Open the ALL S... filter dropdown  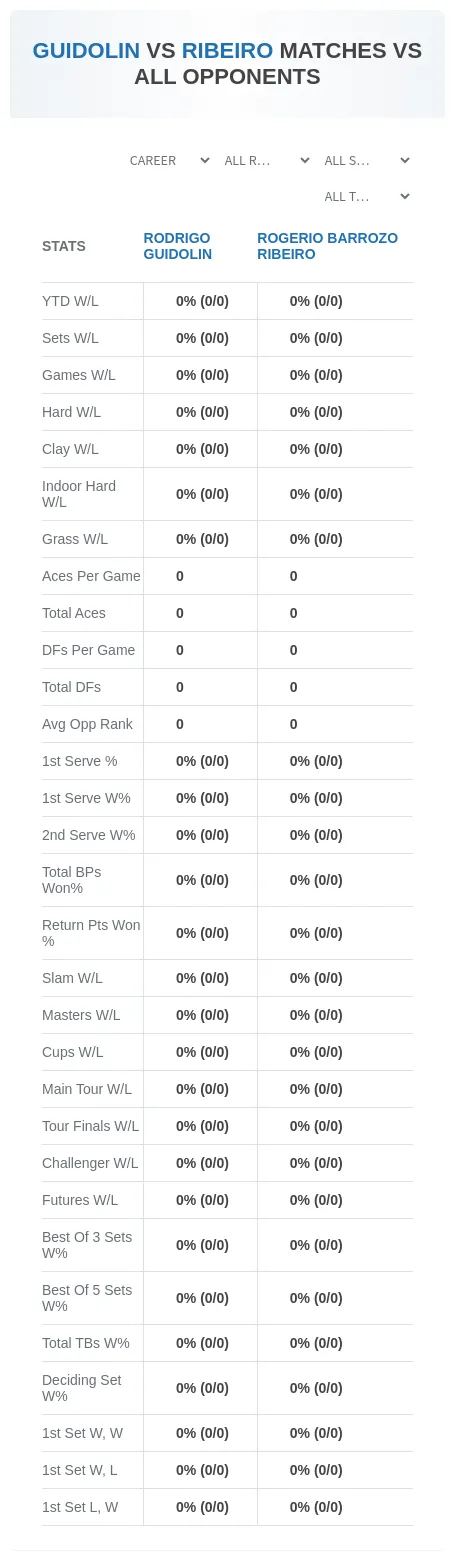coord(366,160)
